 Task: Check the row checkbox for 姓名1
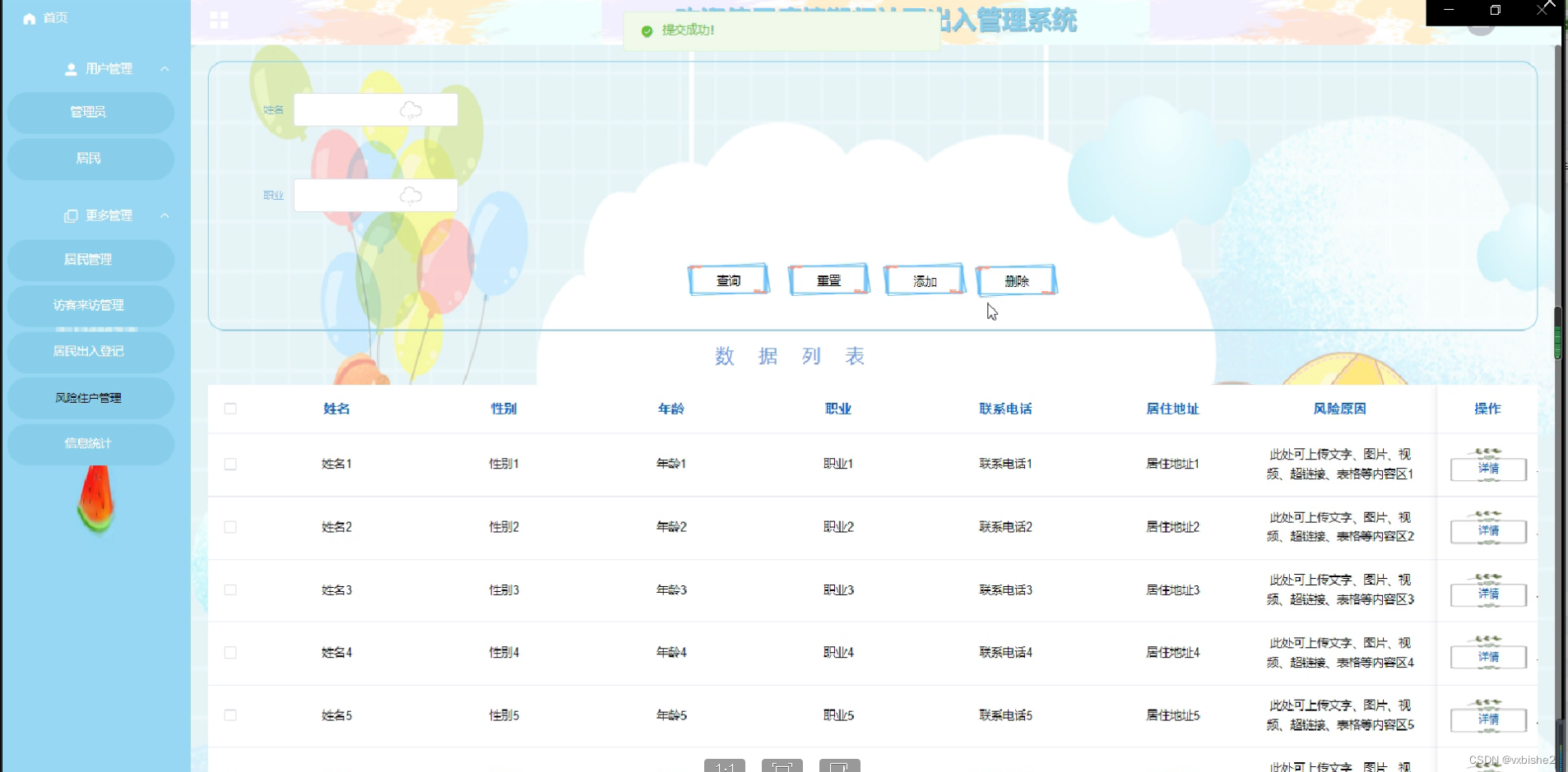tap(230, 464)
